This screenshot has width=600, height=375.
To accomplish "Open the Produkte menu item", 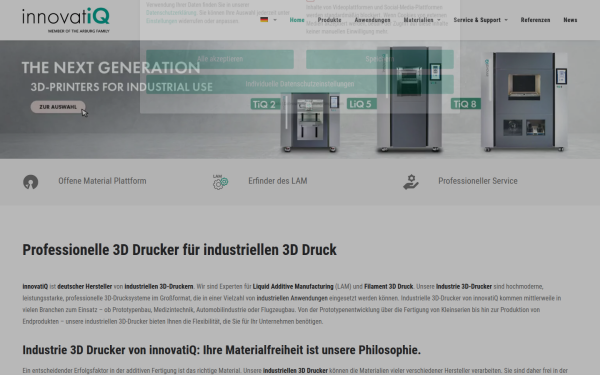I will click(x=329, y=20).
